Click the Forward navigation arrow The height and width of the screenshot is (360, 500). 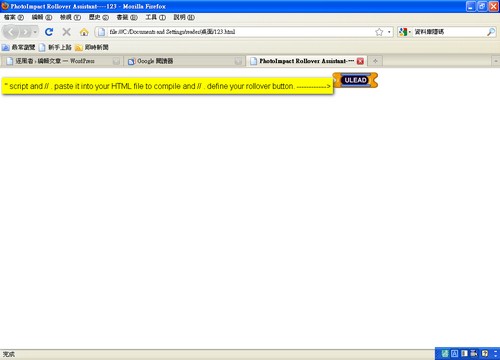pyautogui.click(x=25, y=32)
